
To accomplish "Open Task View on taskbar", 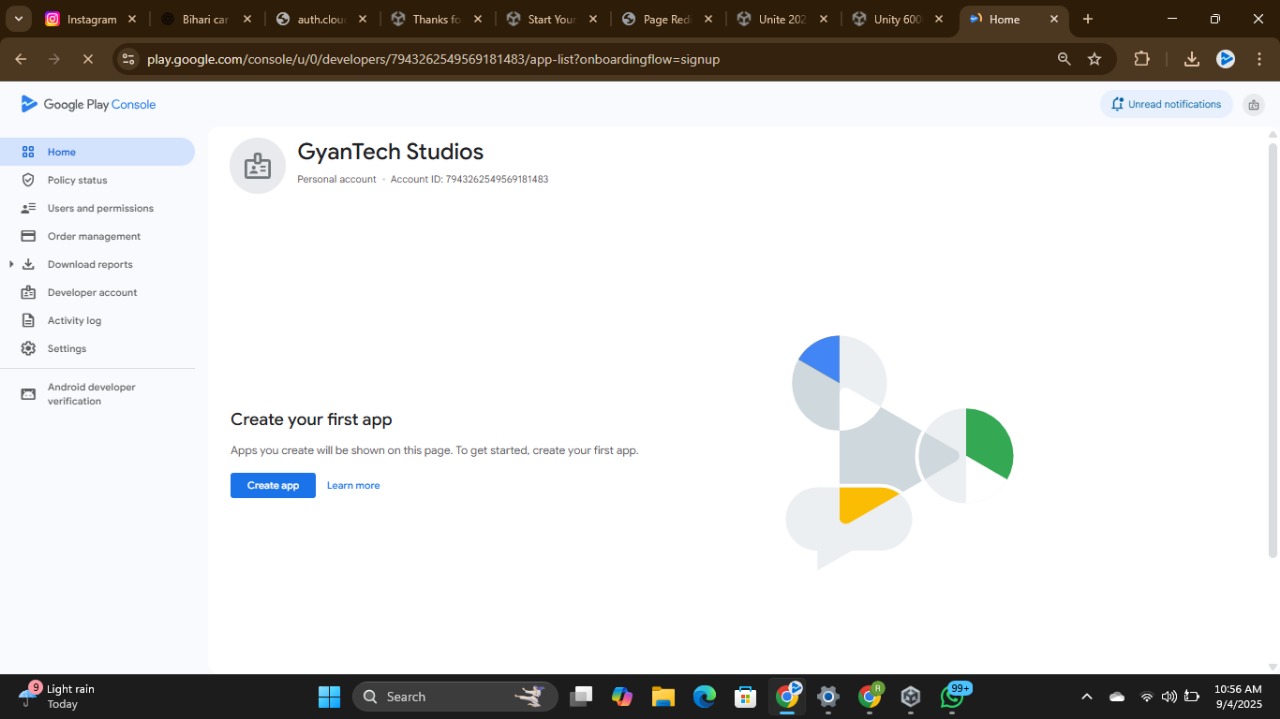I will point(581,696).
